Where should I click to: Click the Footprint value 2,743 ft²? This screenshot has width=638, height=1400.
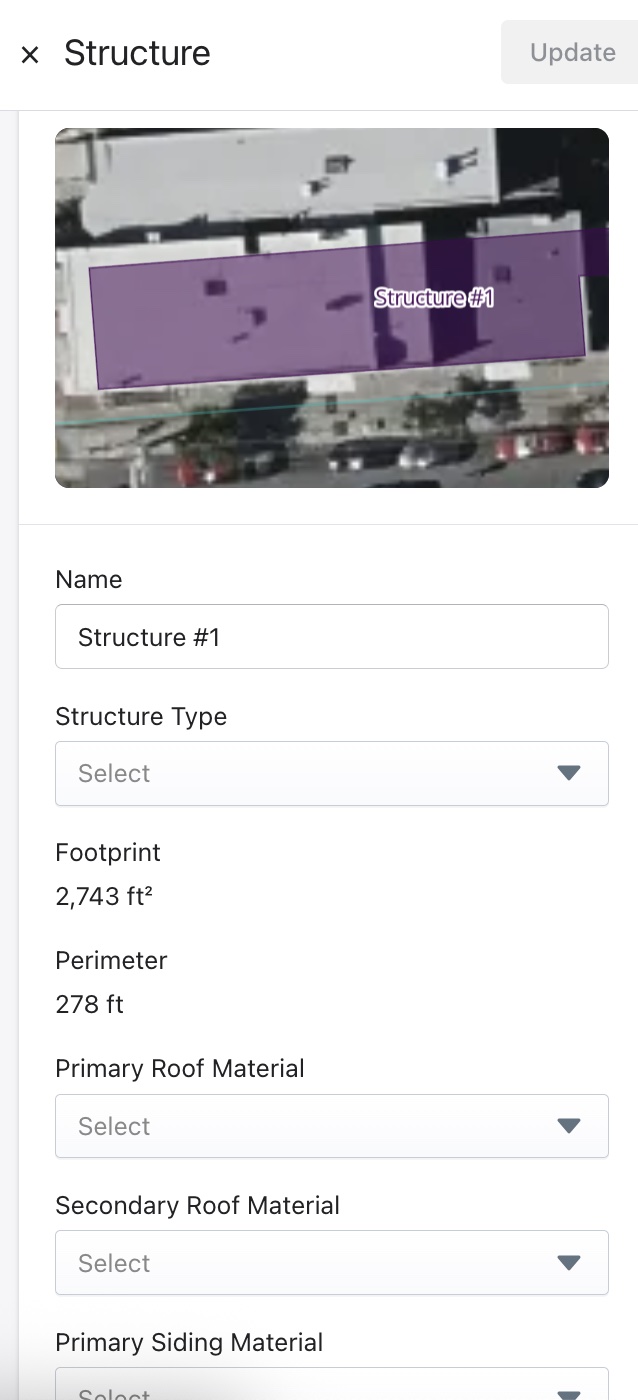tap(104, 896)
